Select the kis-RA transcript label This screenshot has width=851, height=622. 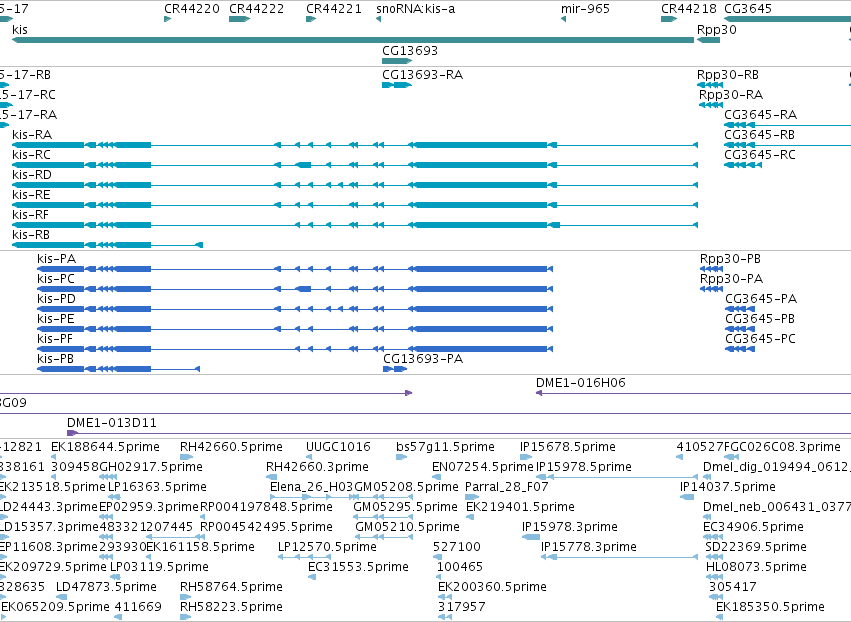[x=32, y=135]
